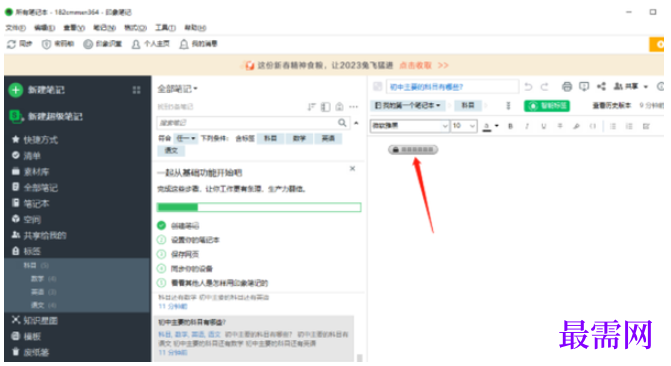Viewport: 671px width, 366px height.
Task: Open the 共享 share dropdown
Action: coord(631,86)
